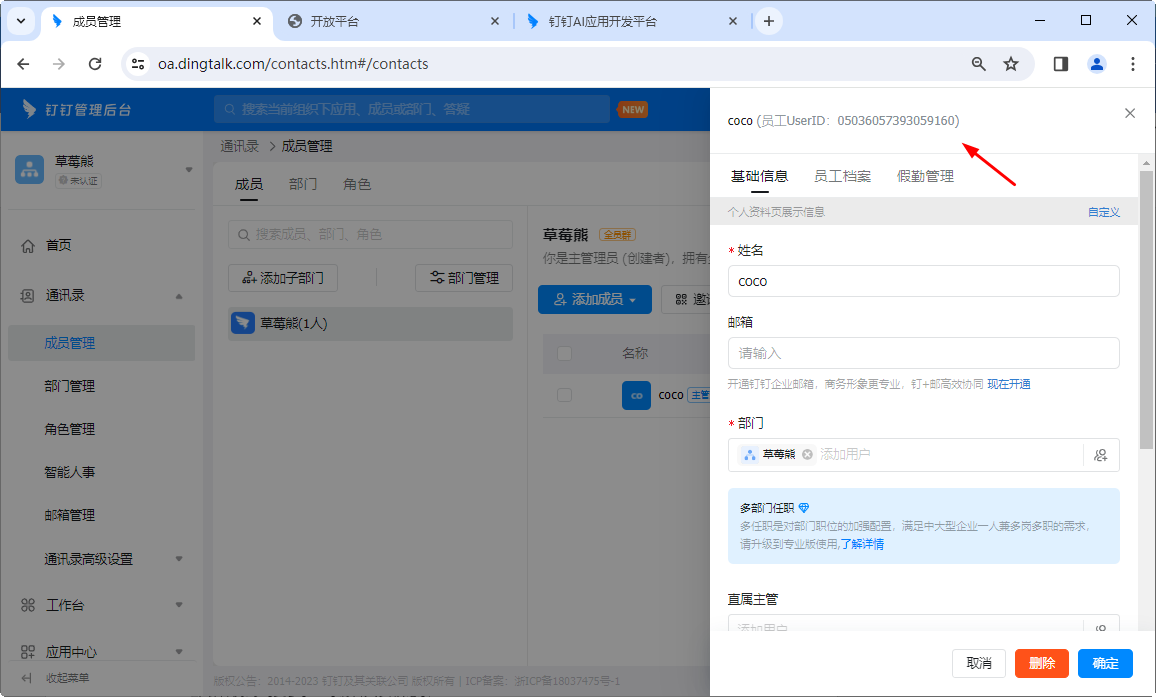The width and height of the screenshot is (1156, 697).
Task: Tick the select-all checkbox in table header
Action: [x=564, y=353]
